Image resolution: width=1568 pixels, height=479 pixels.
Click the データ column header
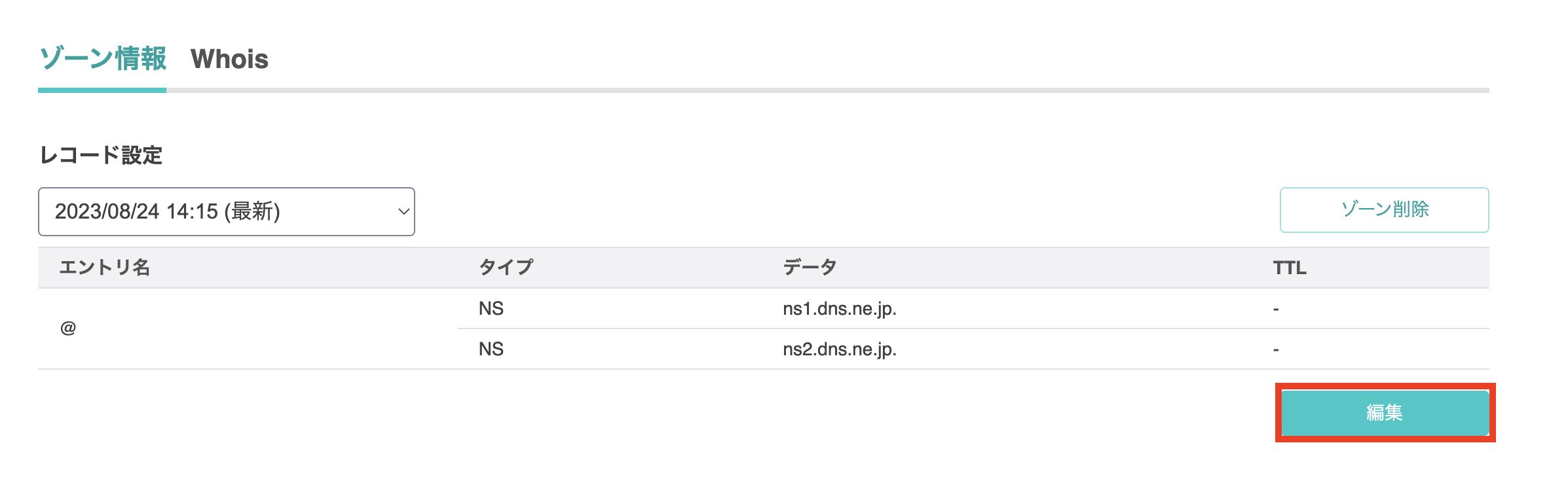[810, 268]
